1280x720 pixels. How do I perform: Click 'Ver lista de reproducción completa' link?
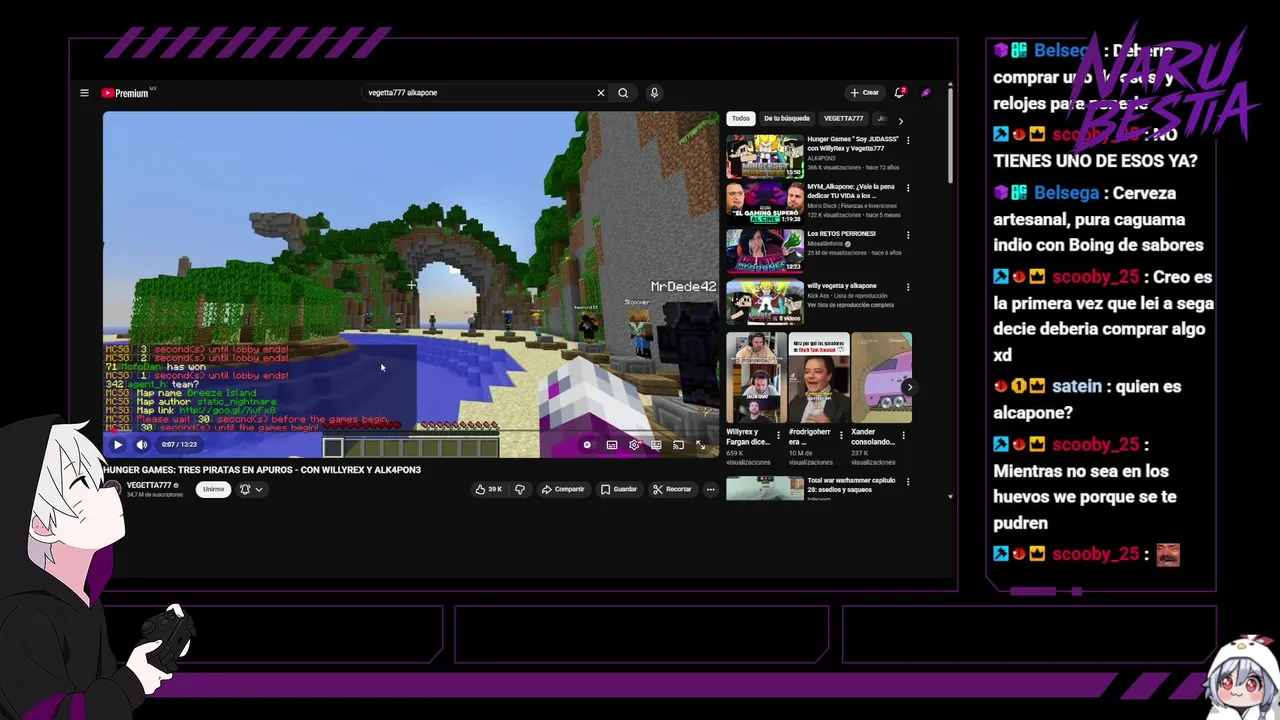[851, 304]
